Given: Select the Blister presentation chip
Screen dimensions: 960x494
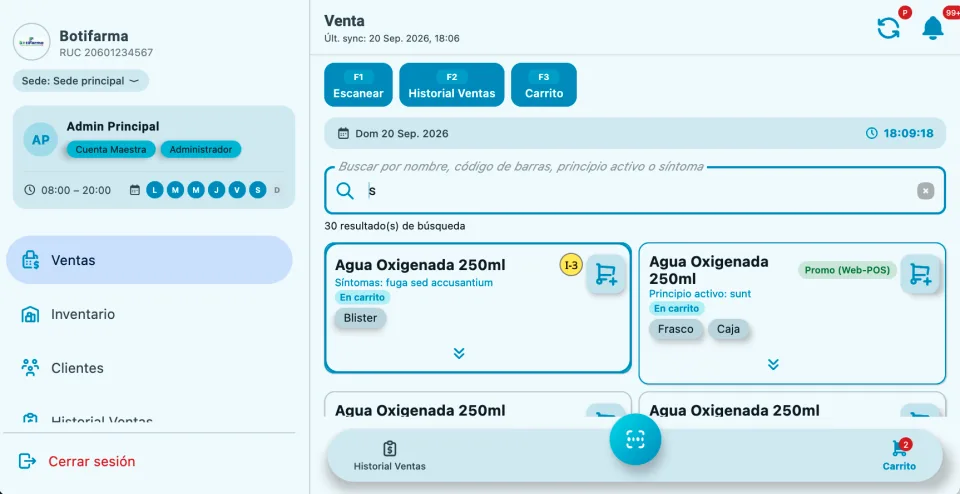Looking at the screenshot, I should coord(360,318).
